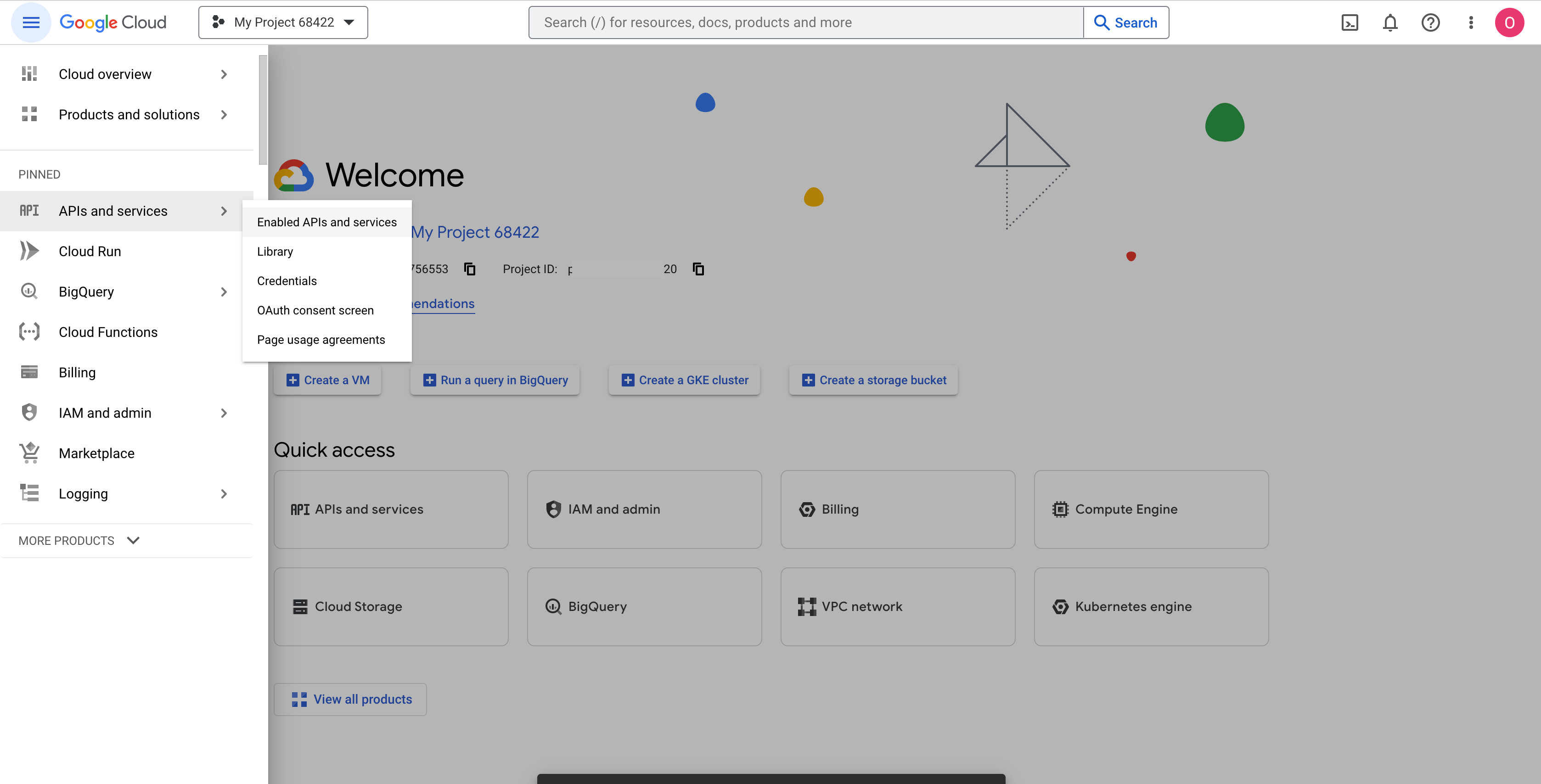The height and width of the screenshot is (784, 1541).
Task: Open Cloud Functions from sidebar
Action: point(127,332)
